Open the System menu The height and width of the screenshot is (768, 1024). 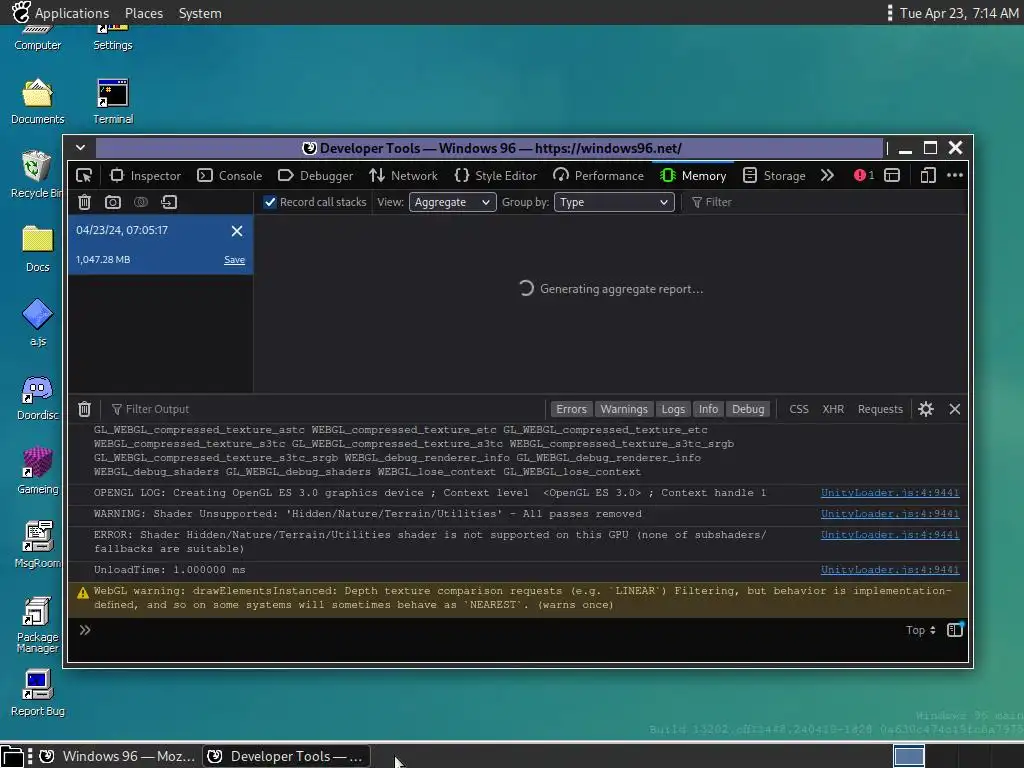tap(200, 13)
